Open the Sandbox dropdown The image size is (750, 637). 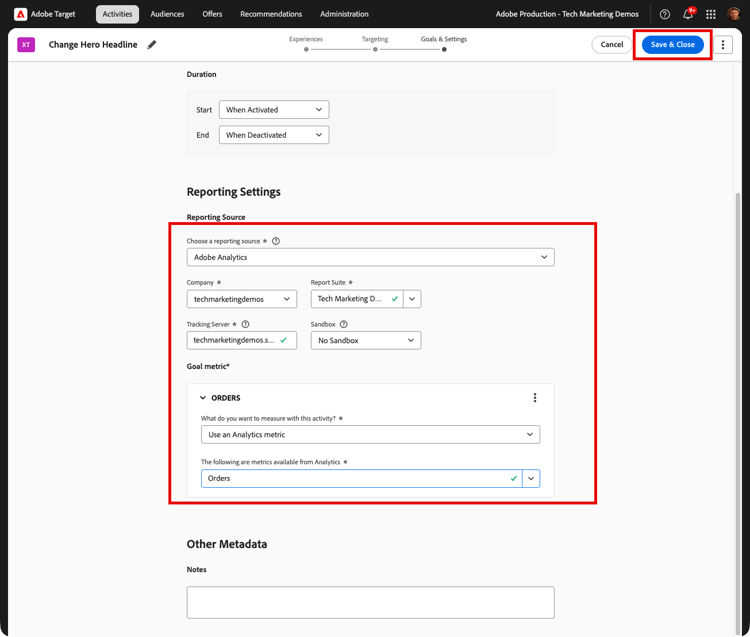click(x=366, y=340)
